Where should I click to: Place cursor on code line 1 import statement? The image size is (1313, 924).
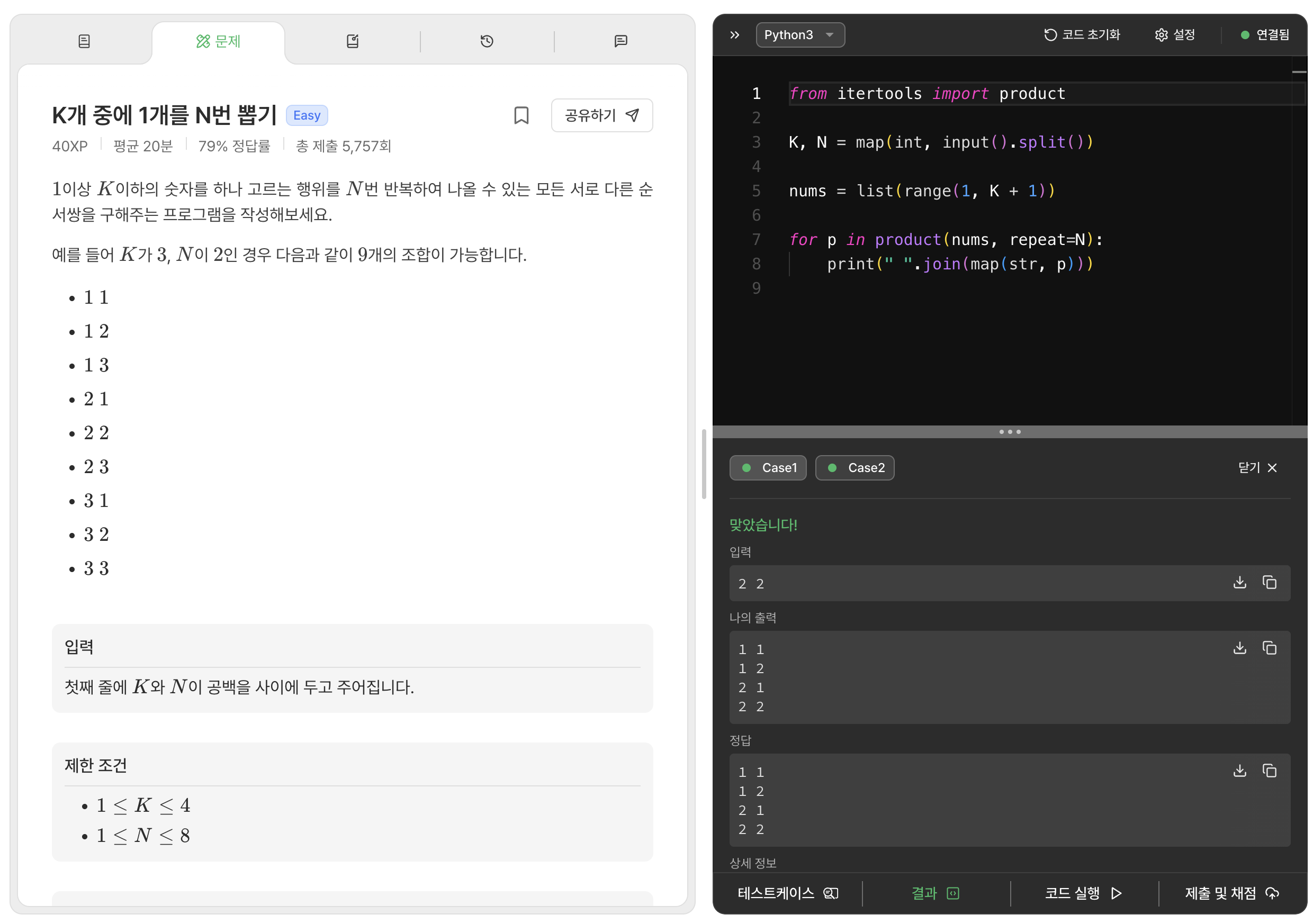(x=927, y=94)
